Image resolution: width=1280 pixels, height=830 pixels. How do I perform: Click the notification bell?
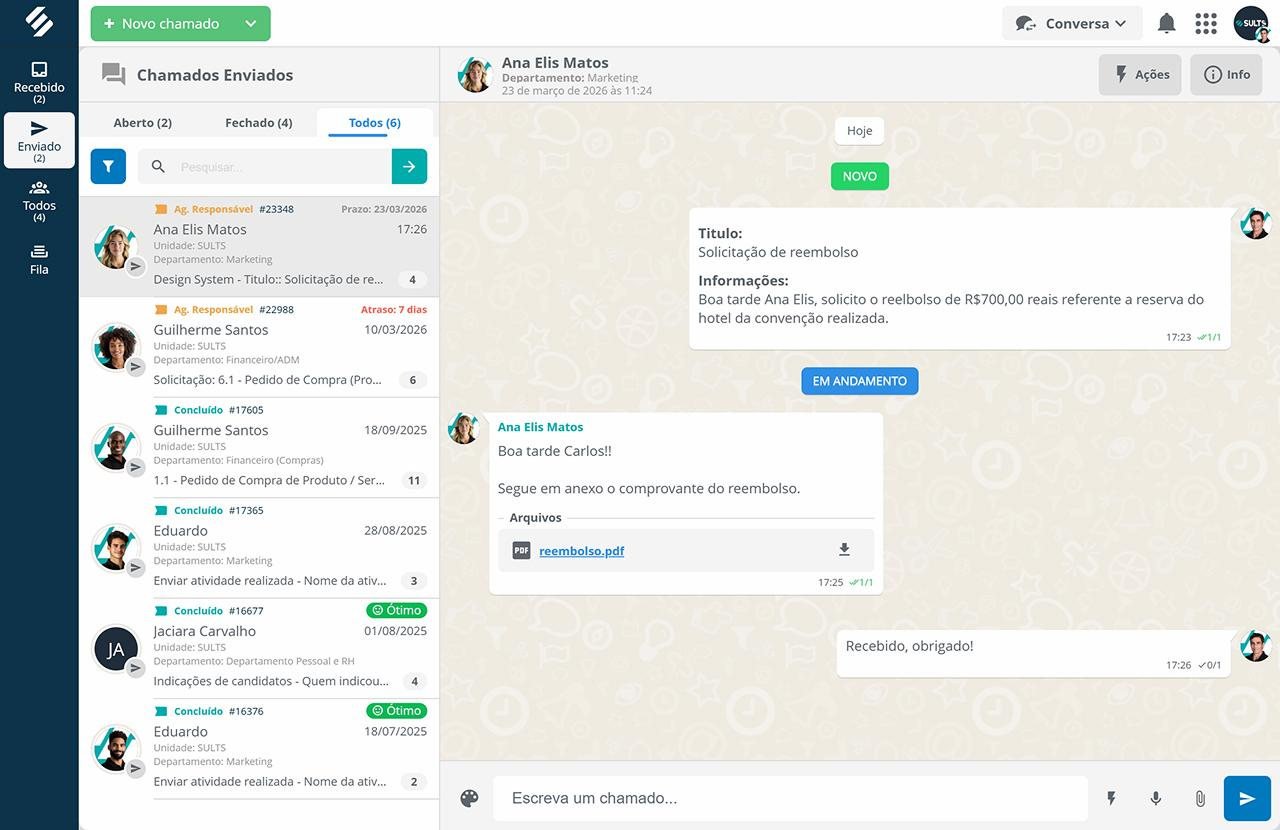[1166, 22]
